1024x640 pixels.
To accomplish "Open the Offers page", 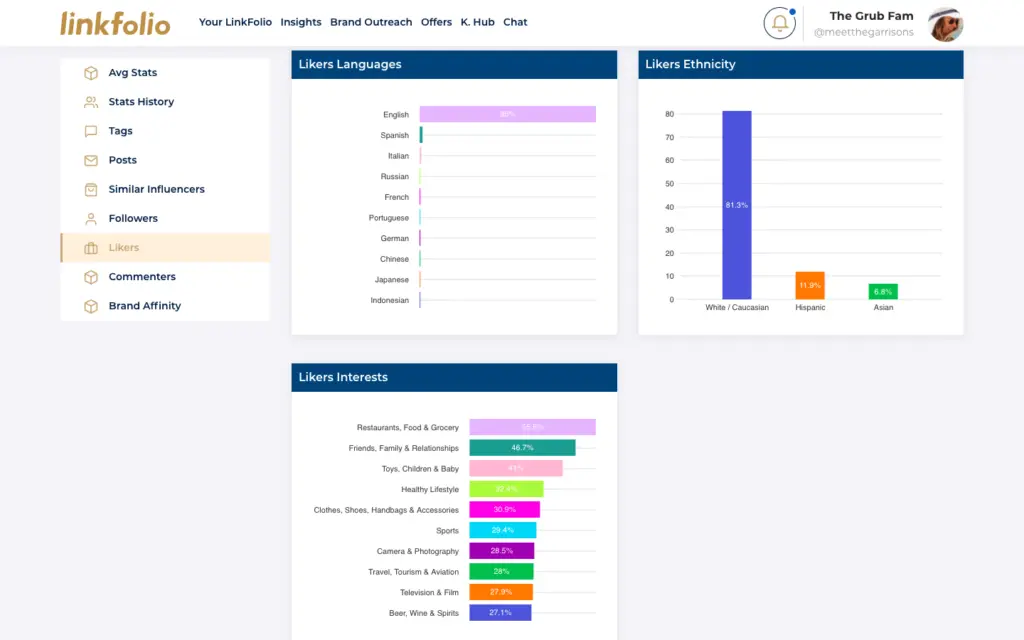I will 436,22.
